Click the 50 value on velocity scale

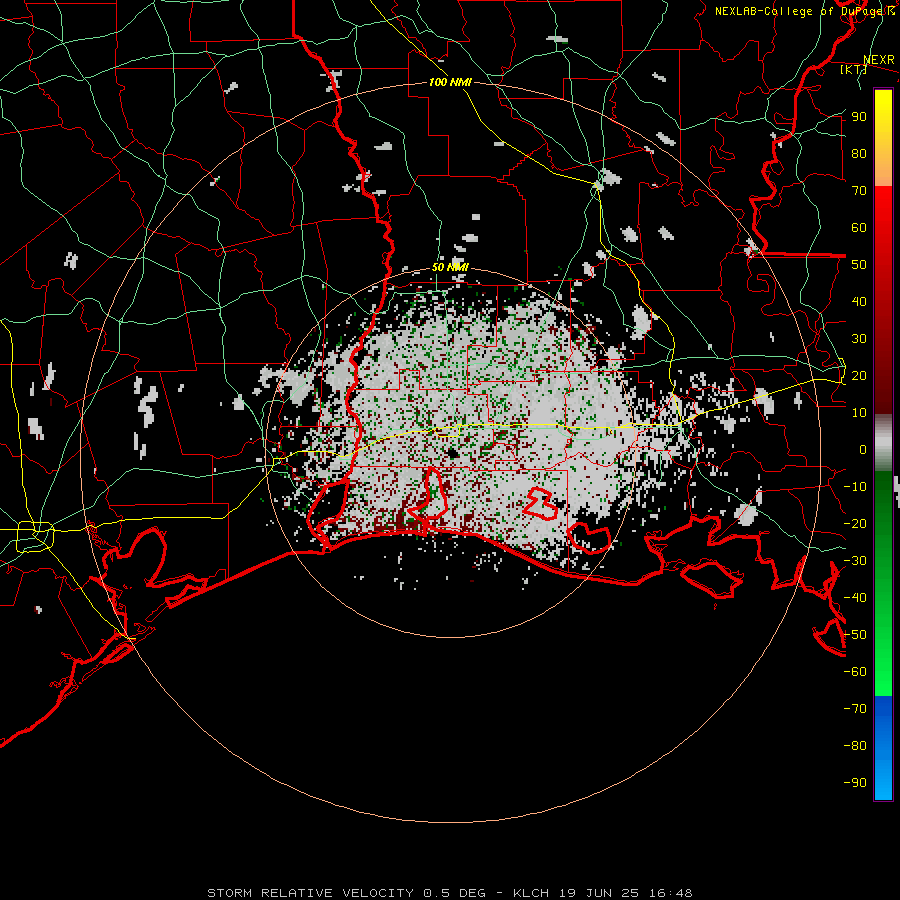[859, 265]
